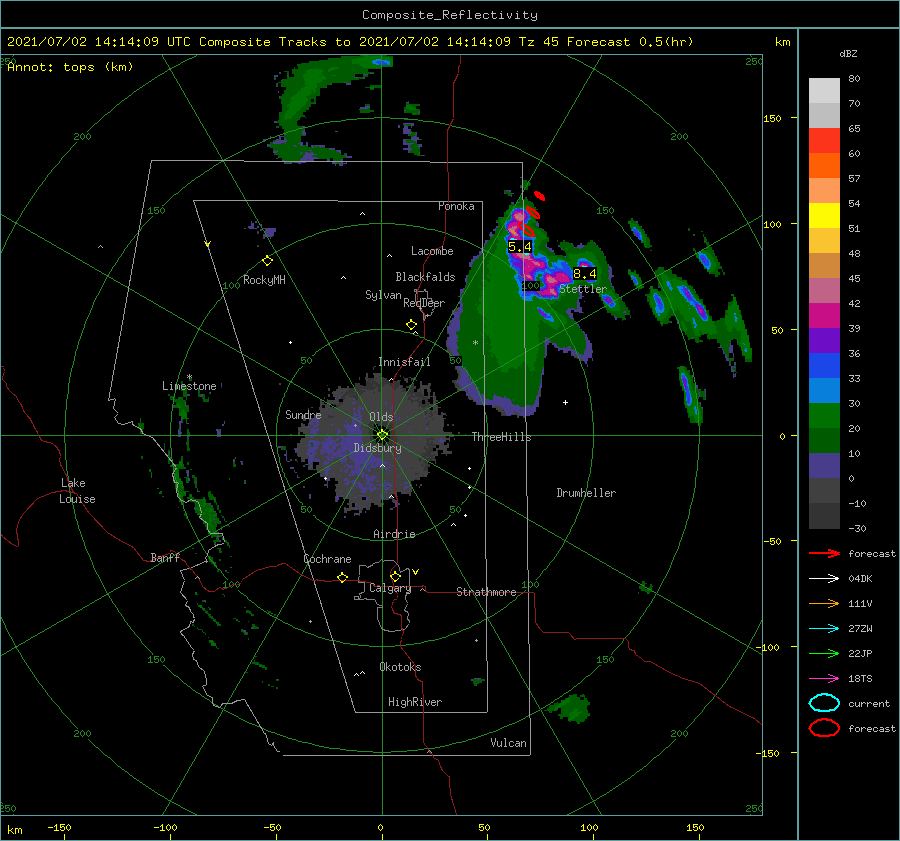The width and height of the screenshot is (900, 841).
Task: Click the Cochrane city label
Action: pyautogui.click(x=327, y=559)
